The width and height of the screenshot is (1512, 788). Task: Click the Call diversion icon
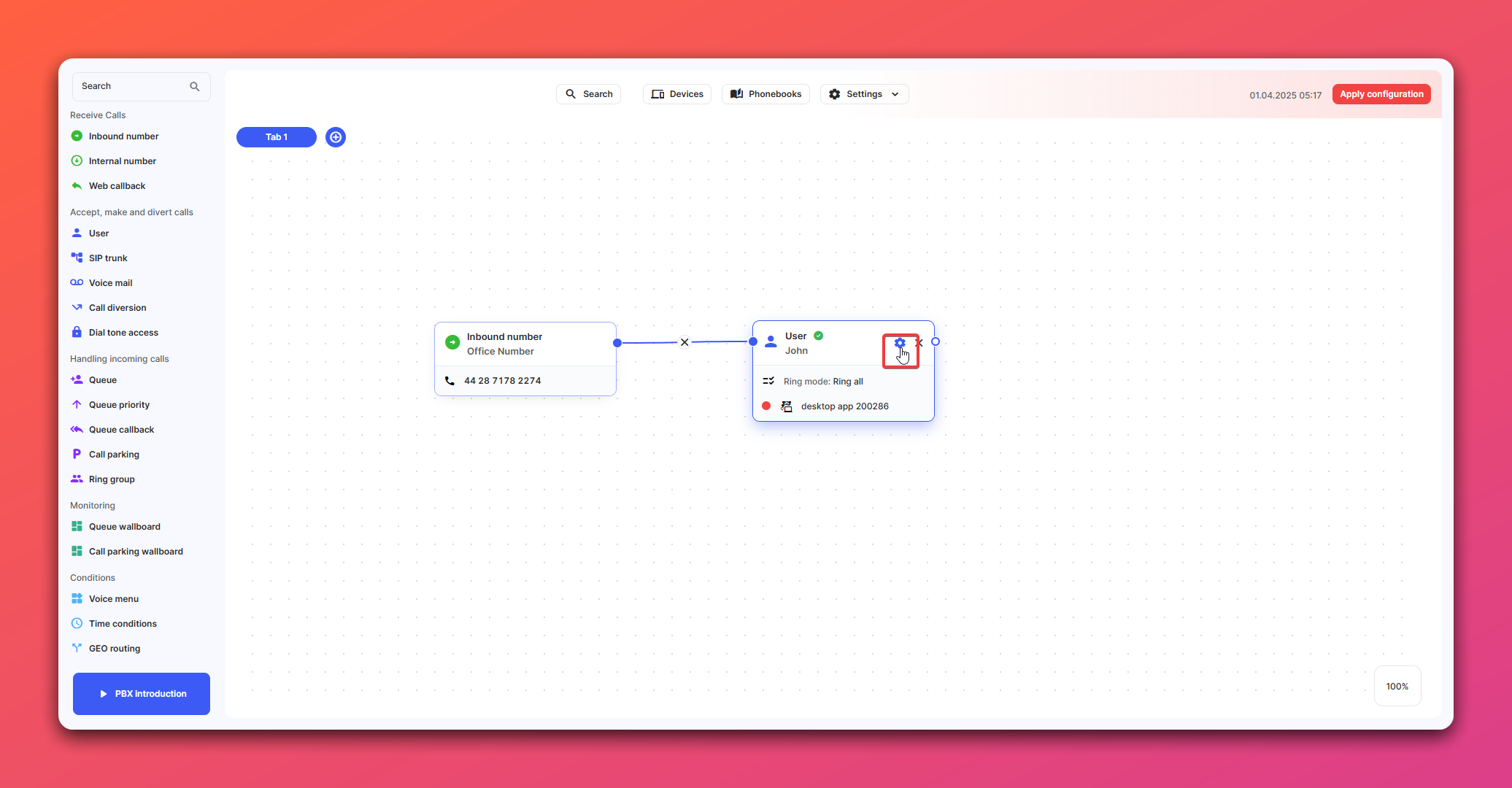coord(77,307)
